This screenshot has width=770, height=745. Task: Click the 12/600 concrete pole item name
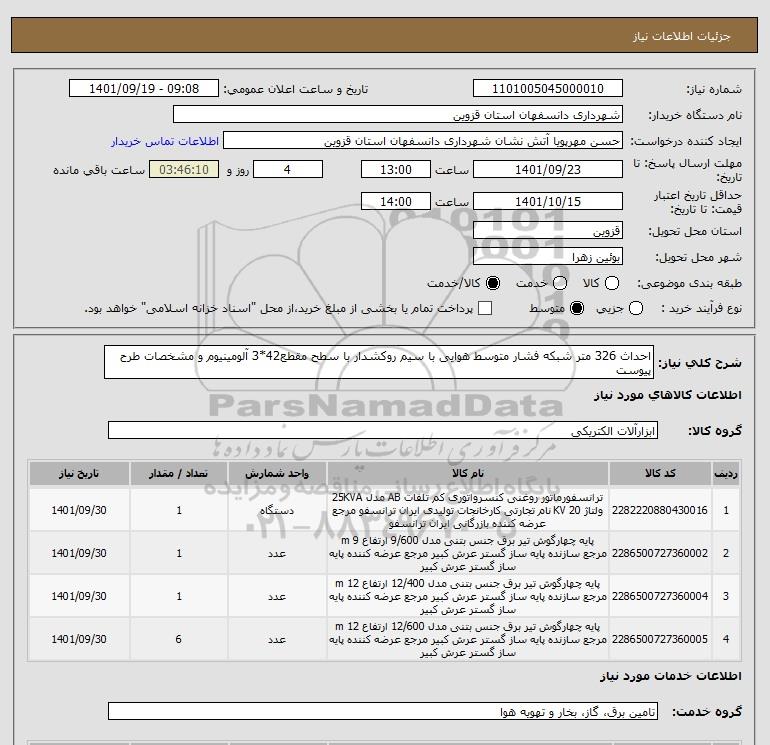[x=468, y=639]
